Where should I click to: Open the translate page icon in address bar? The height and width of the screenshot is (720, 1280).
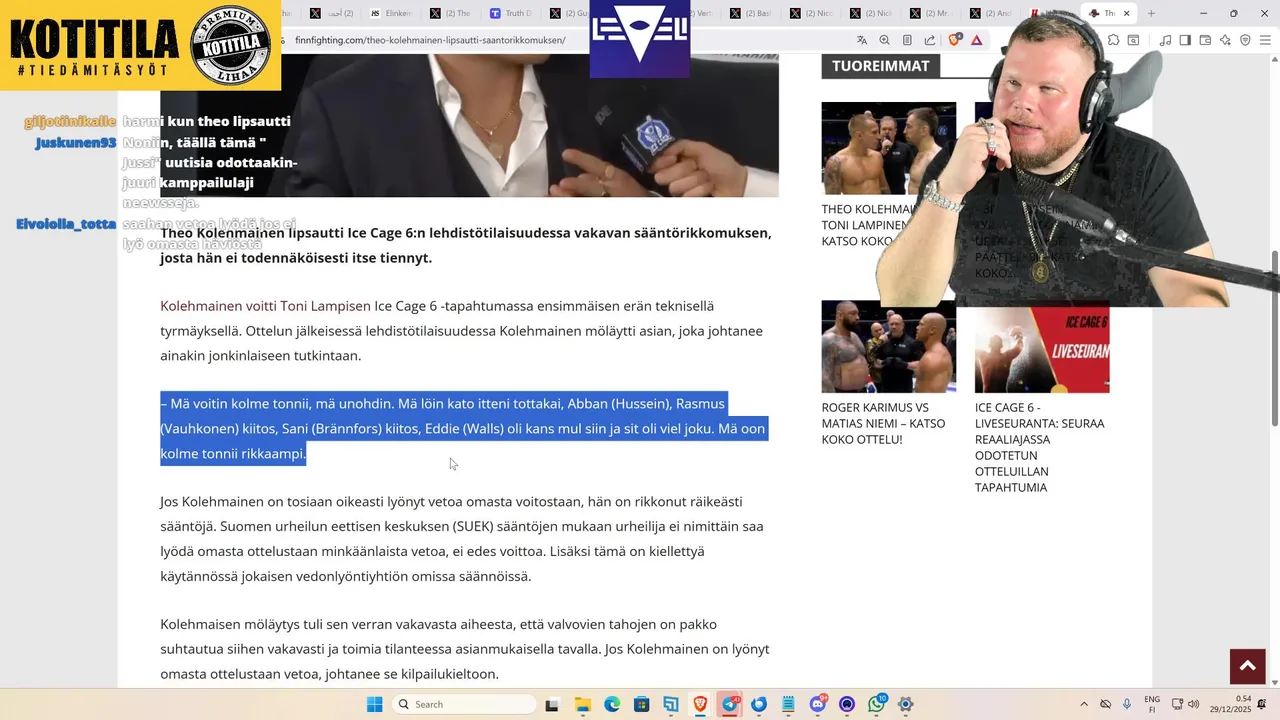point(862,40)
